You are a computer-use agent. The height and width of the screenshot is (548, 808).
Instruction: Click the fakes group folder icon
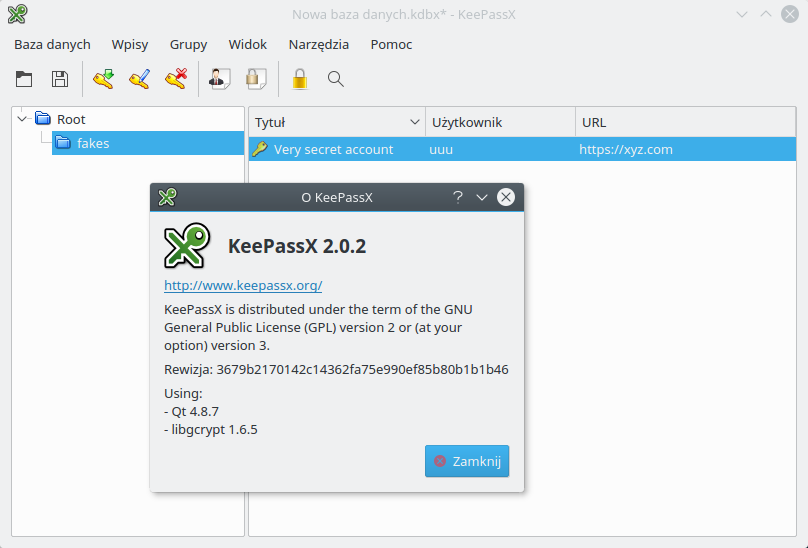pyautogui.click(x=63, y=143)
